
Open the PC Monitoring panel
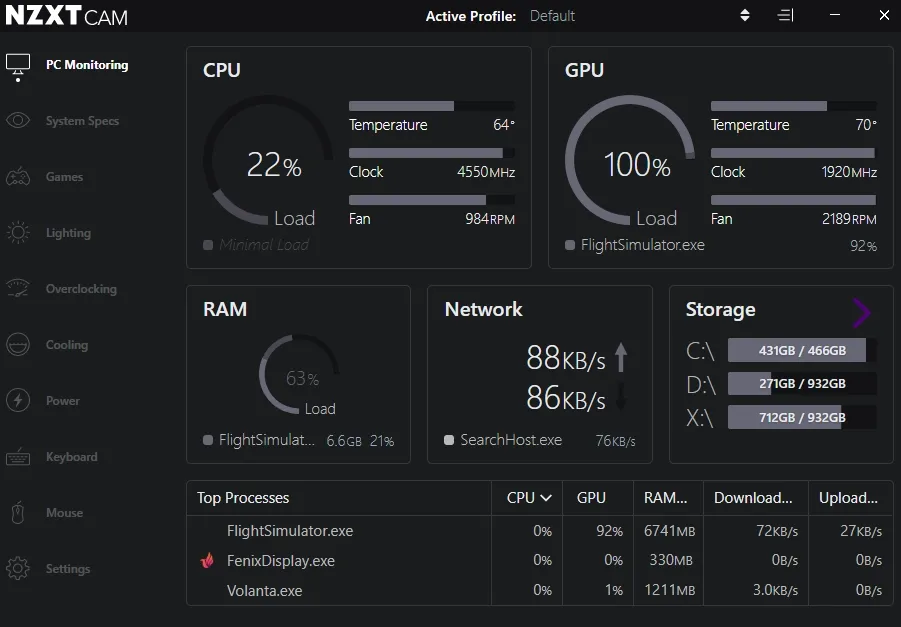click(86, 65)
